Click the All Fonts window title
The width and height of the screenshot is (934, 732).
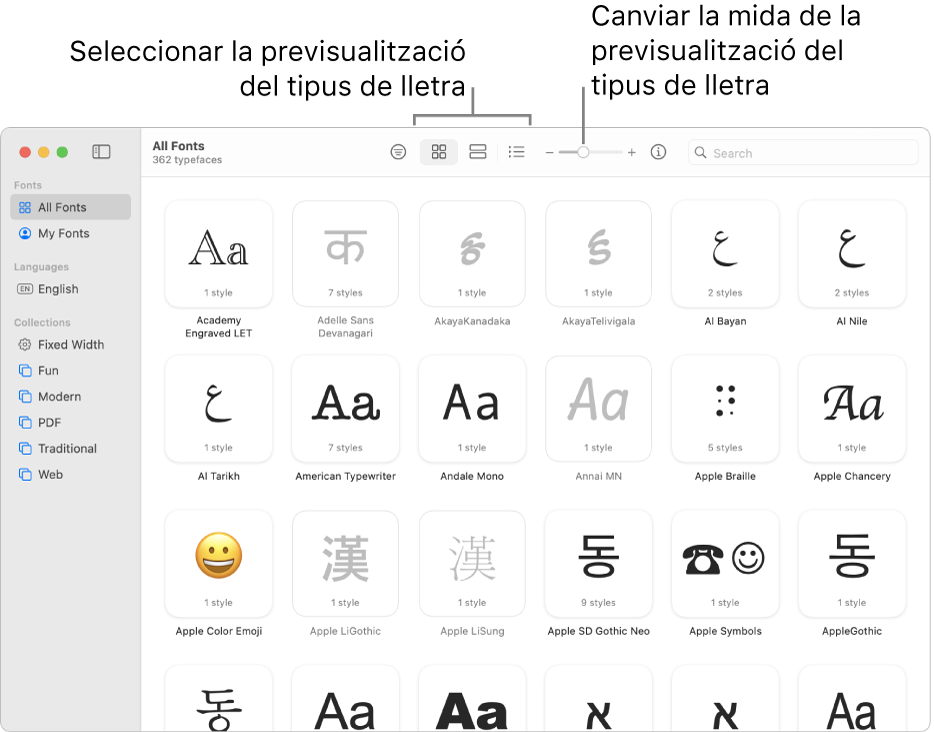pyautogui.click(x=178, y=146)
